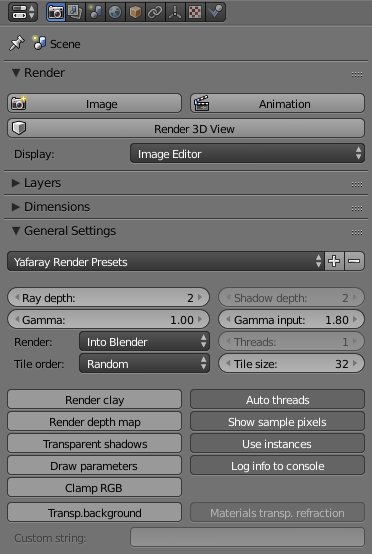Start the Animation render button
The image size is (372, 554).
(277, 104)
